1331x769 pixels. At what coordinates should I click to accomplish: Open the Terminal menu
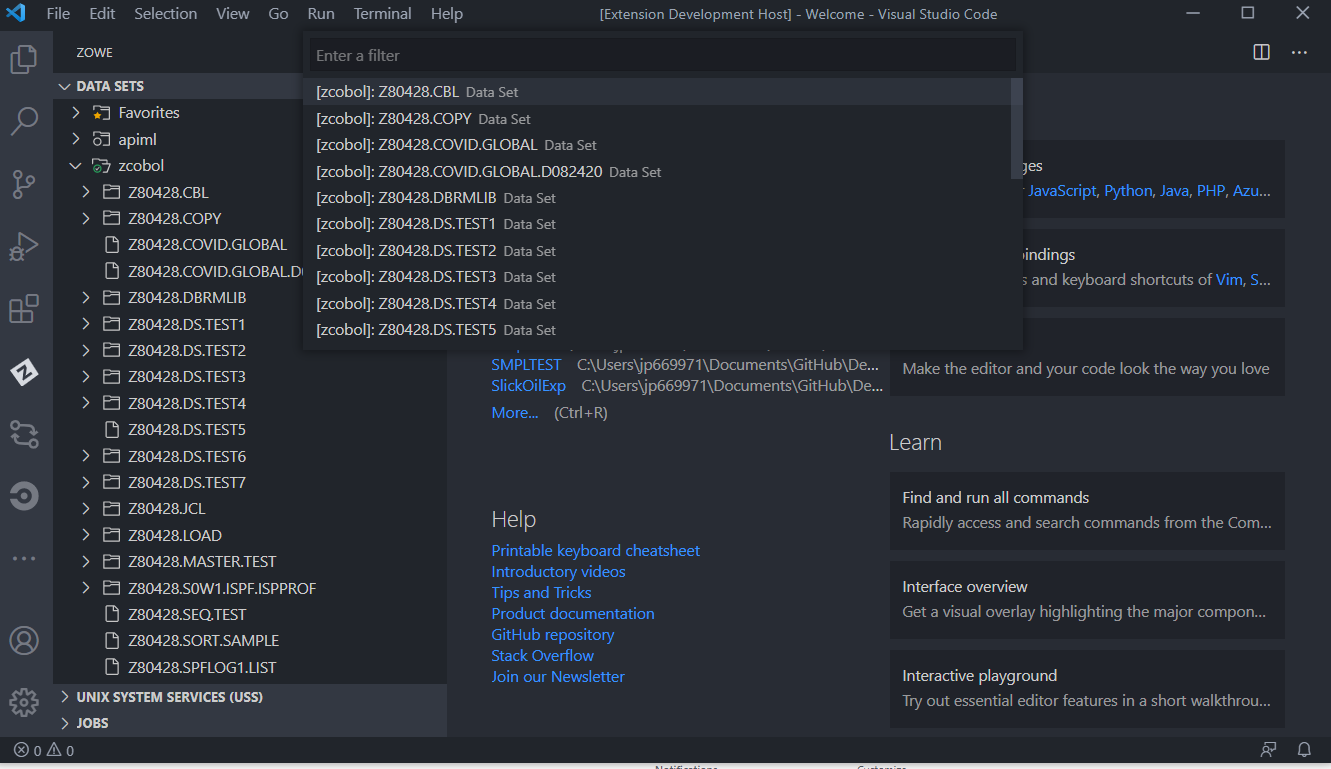[382, 14]
